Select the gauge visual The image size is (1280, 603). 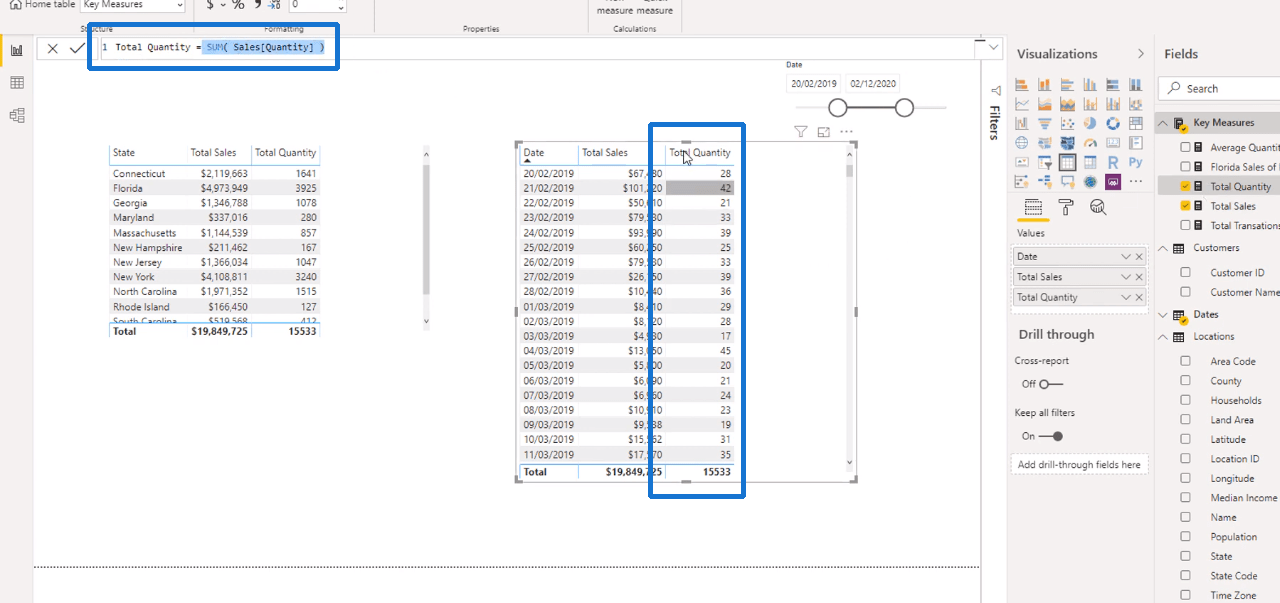click(1090, 142)
